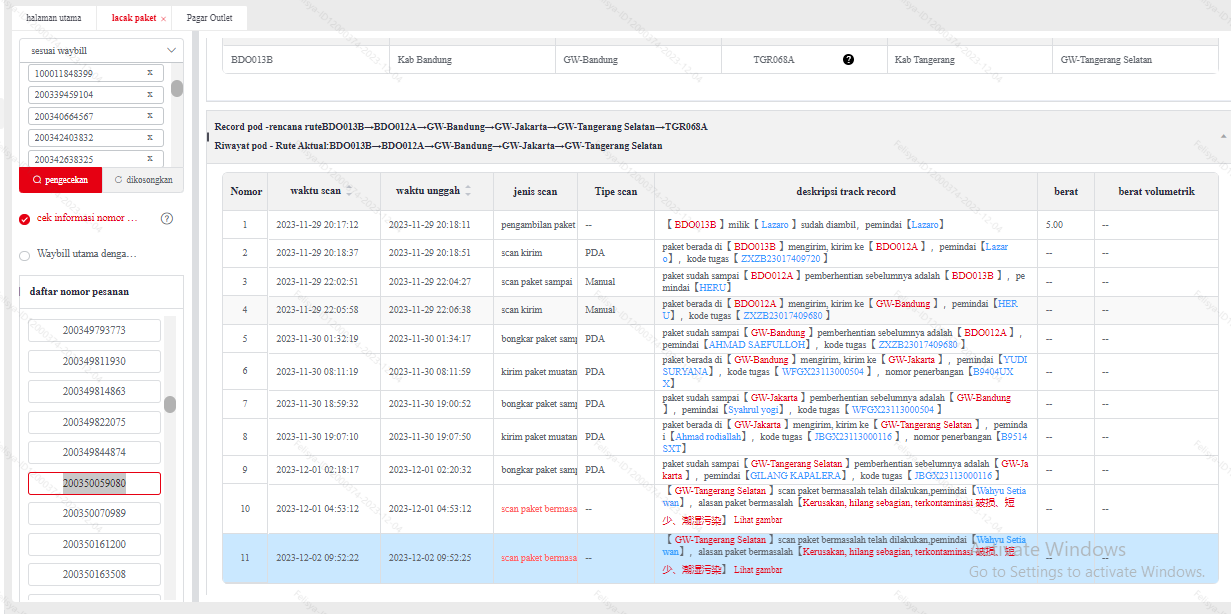Select order number 200349811930
This screenshot has height=614, width=1231.
94,361
